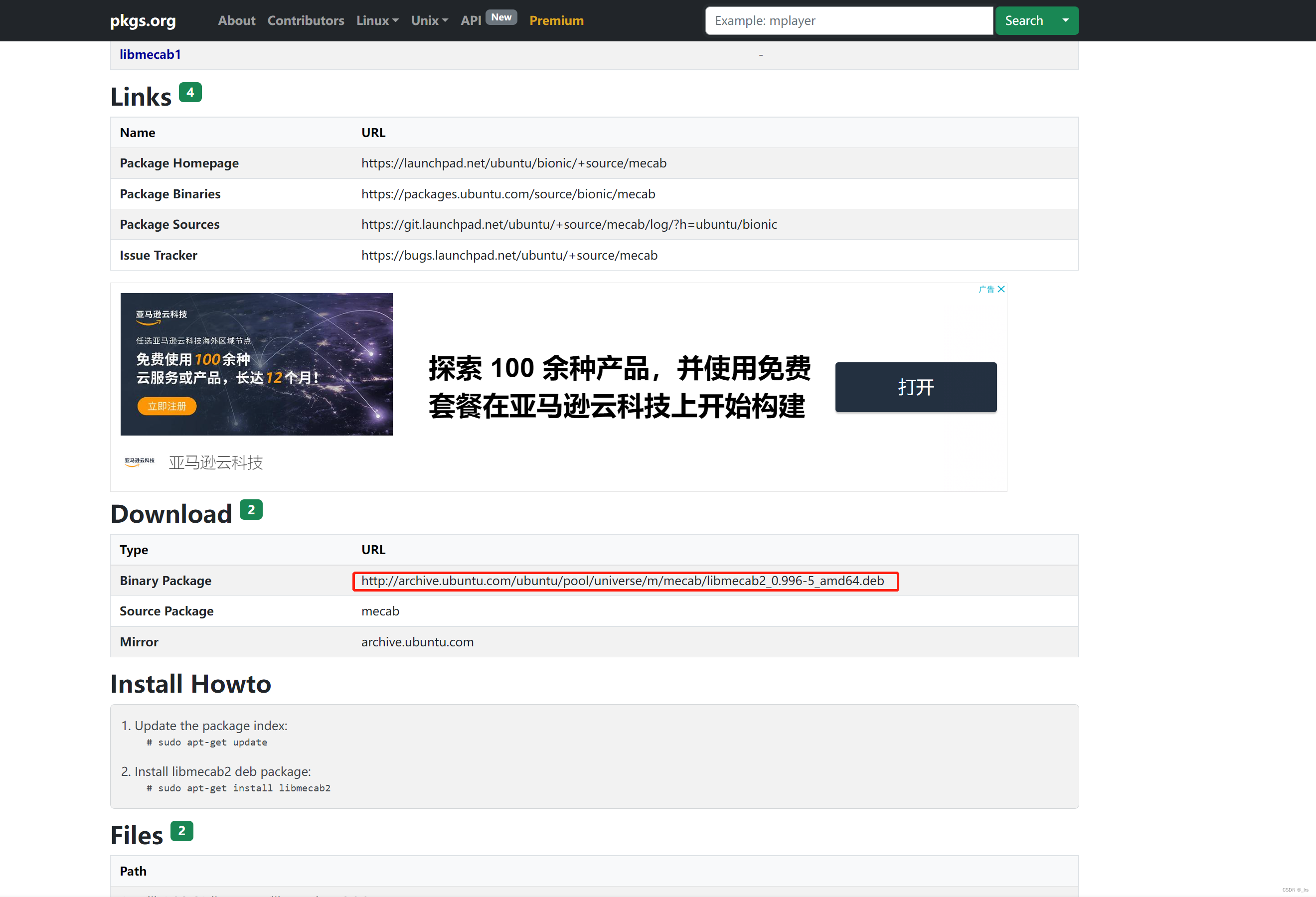Click the New badge beside API
The image size is (1316, 897).
coord(501,17)
